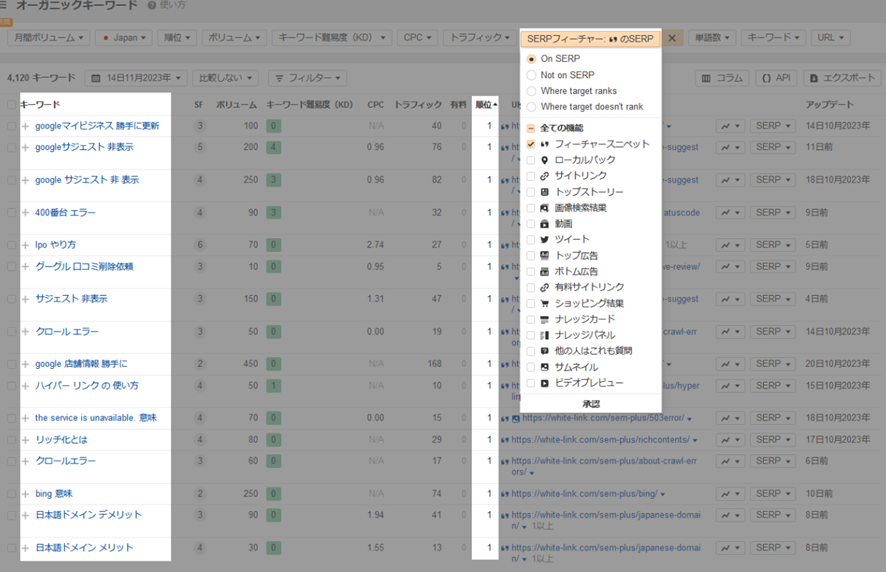
Task: Sort by the アップデート column header
Action: tap(829, 105)
